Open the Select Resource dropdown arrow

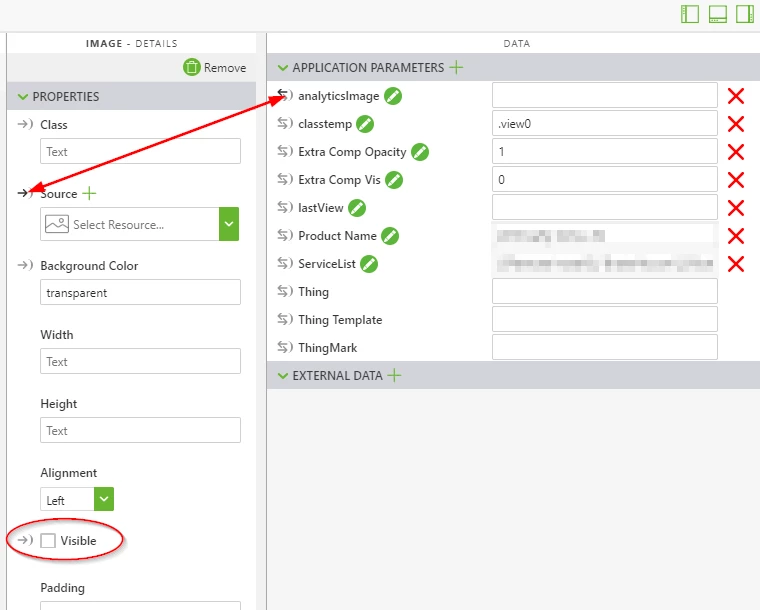[x=229, y=224]
